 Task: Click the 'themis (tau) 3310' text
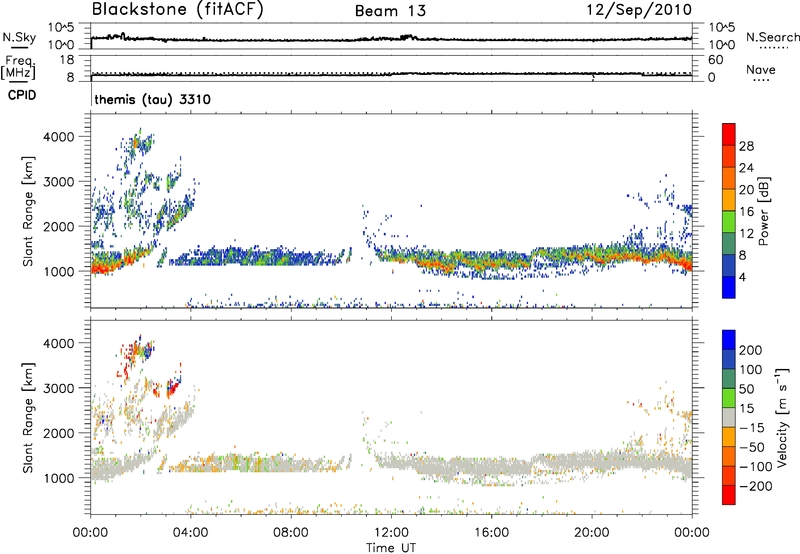[153, 99]
